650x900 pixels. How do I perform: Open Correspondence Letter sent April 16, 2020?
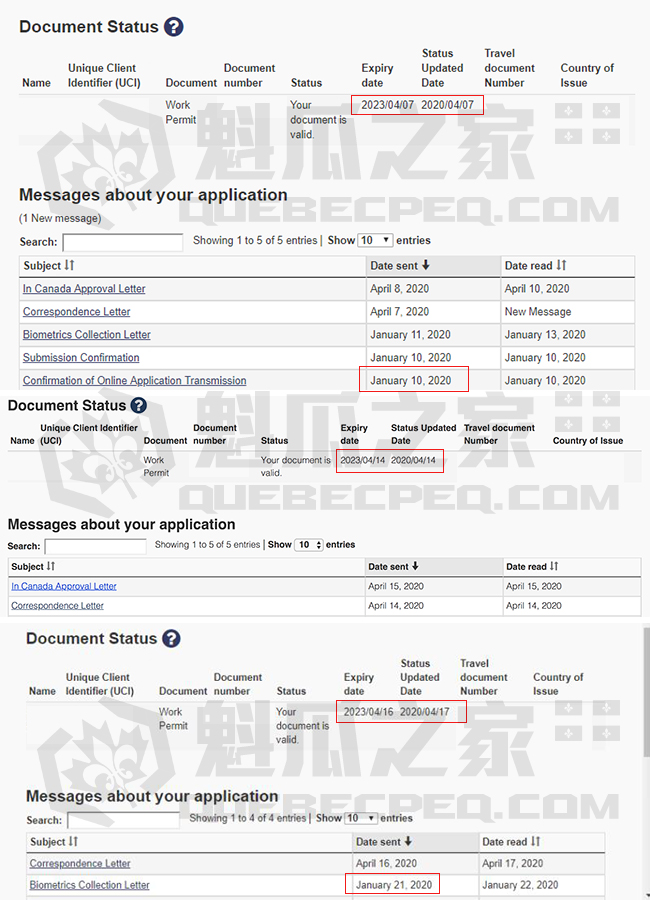tap(80, 863)
